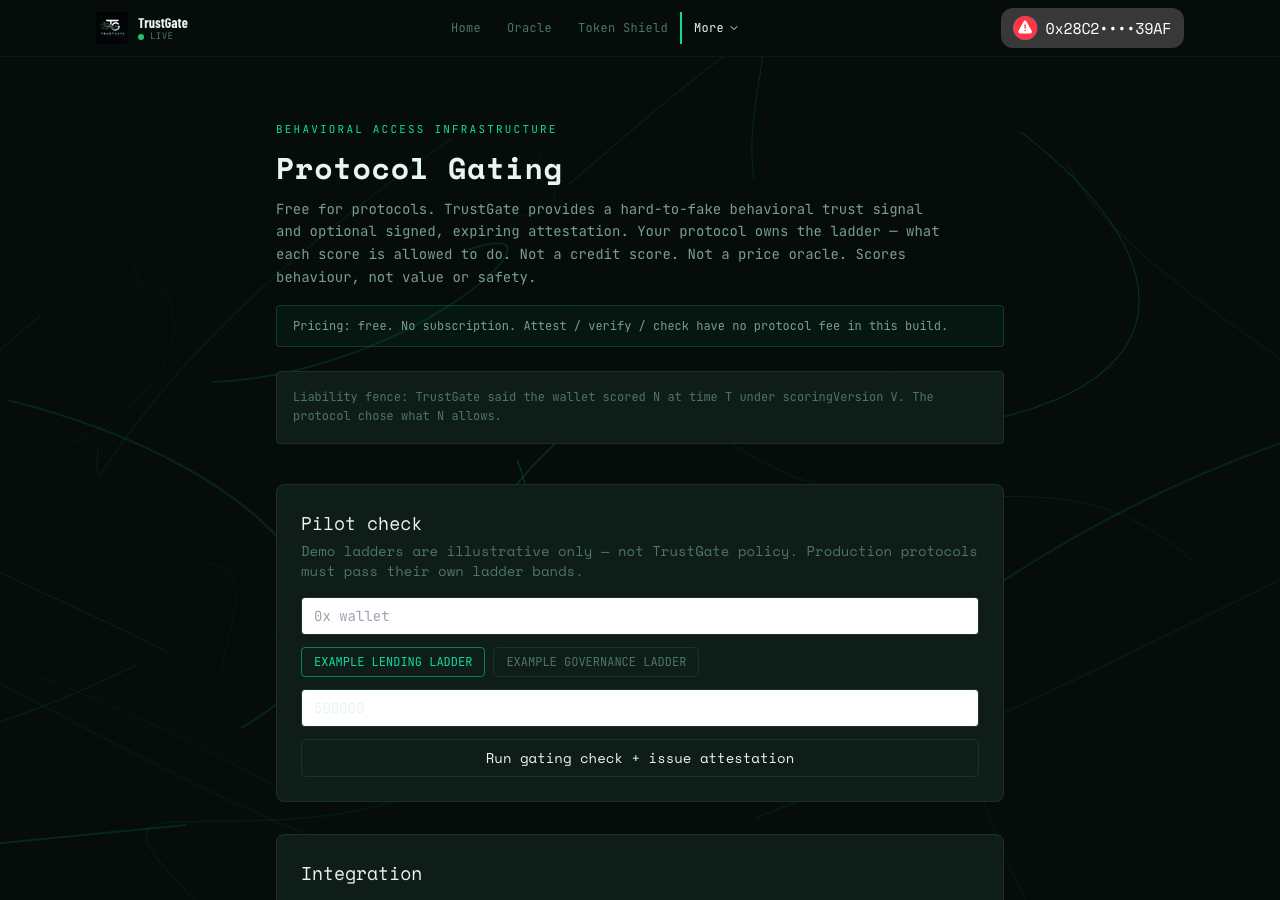The image size is (1280, 900).
Task: Click the TrustGate brand name text
Action: pos(163,23)
